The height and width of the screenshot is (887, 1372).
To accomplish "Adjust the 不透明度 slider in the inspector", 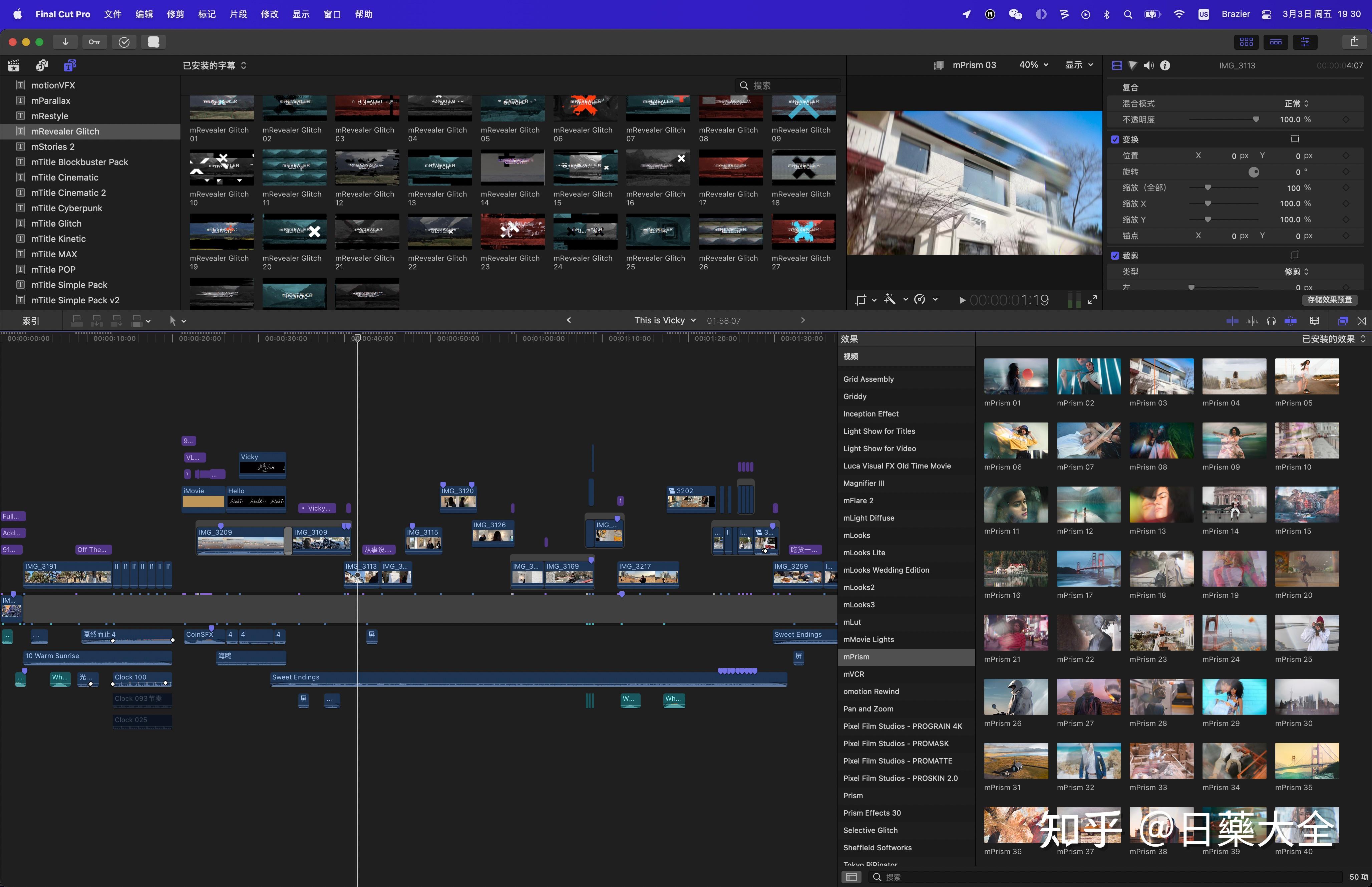I will tap(1256, 119).
